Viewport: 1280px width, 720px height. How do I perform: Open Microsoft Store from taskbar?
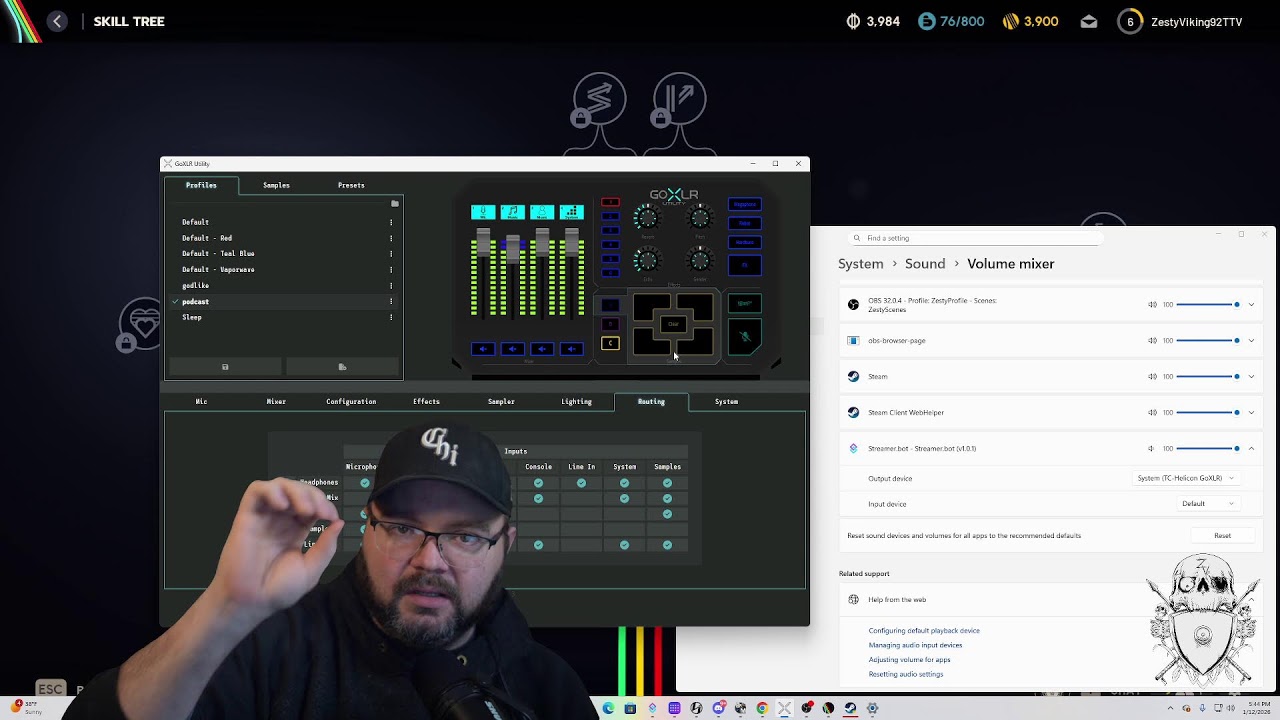tap(630, 708)
